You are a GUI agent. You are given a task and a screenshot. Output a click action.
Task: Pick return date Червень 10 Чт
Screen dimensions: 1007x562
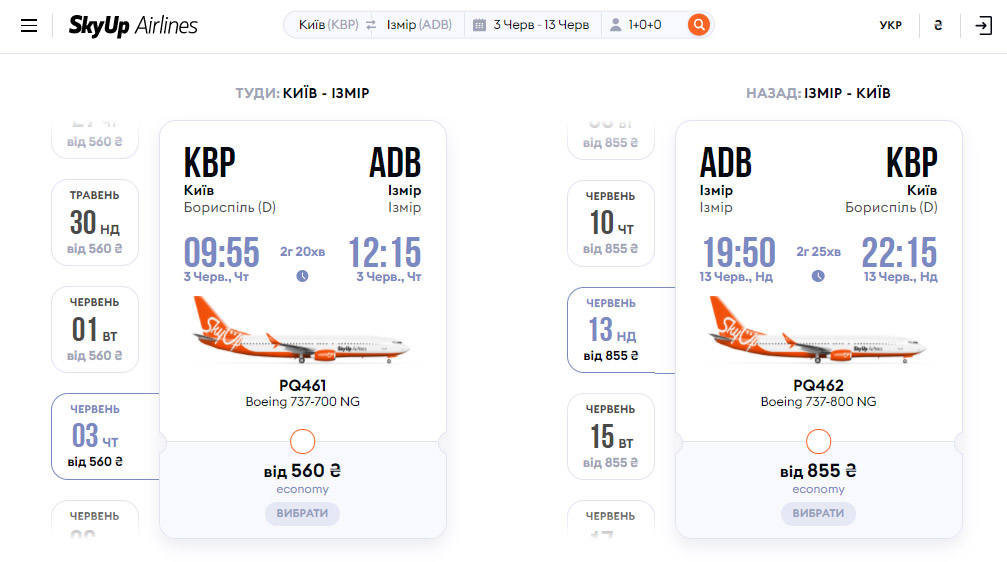pyautogui.click(x=611, y=223)
